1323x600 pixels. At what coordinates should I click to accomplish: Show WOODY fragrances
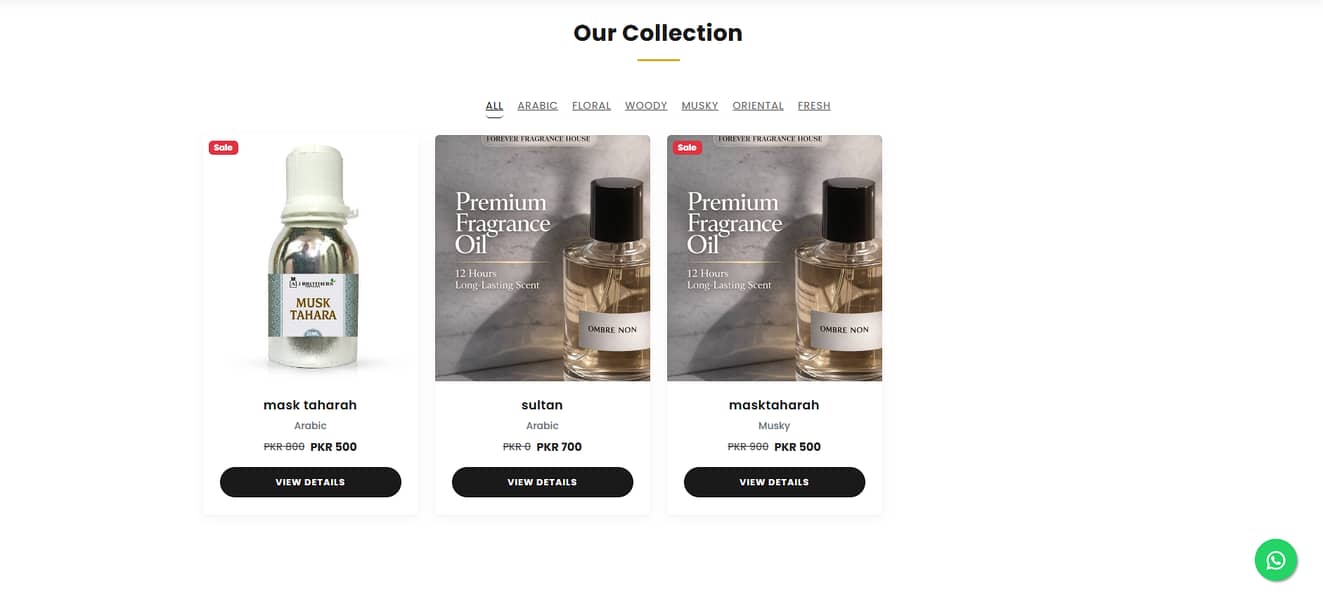coord(646,106)
